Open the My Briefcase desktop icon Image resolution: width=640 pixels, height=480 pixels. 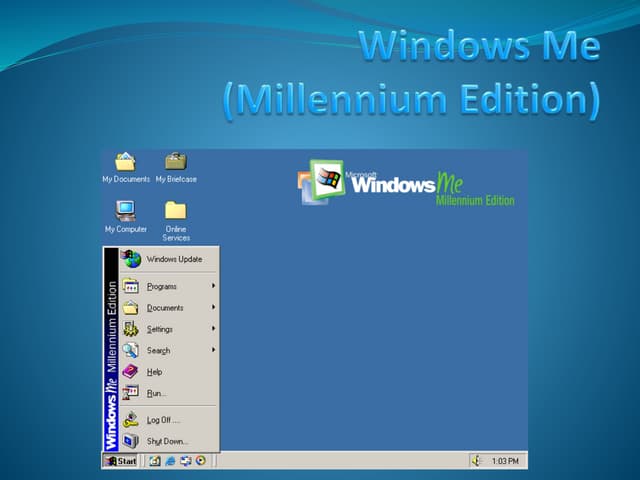(176, 162)
